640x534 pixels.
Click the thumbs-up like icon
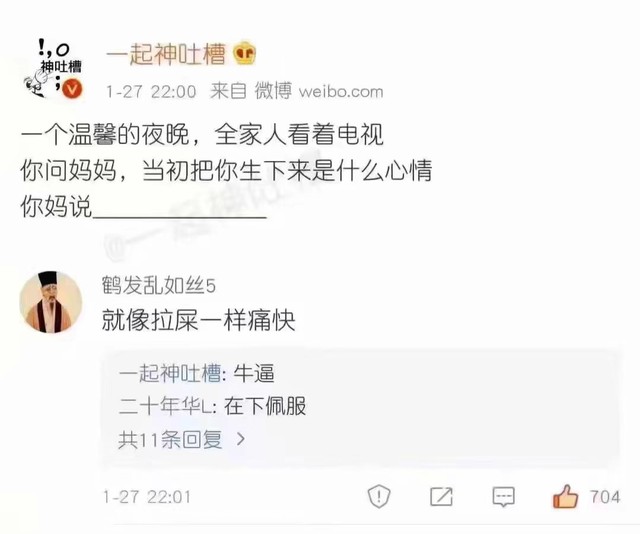pos(565,496)
